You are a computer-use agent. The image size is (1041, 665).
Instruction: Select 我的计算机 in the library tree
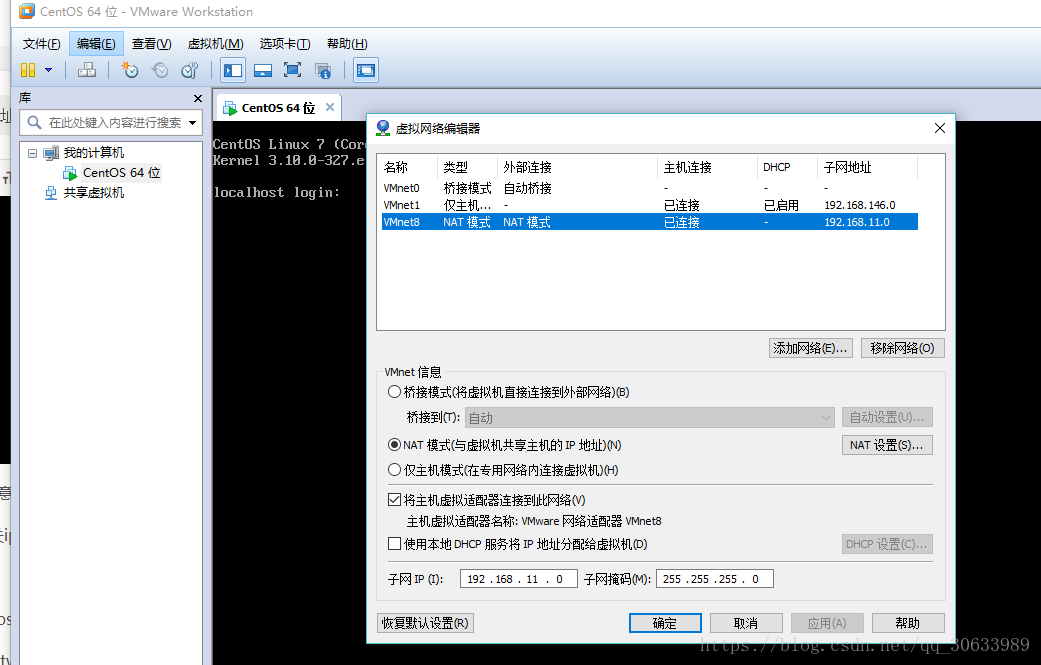(x=93, y=153)
